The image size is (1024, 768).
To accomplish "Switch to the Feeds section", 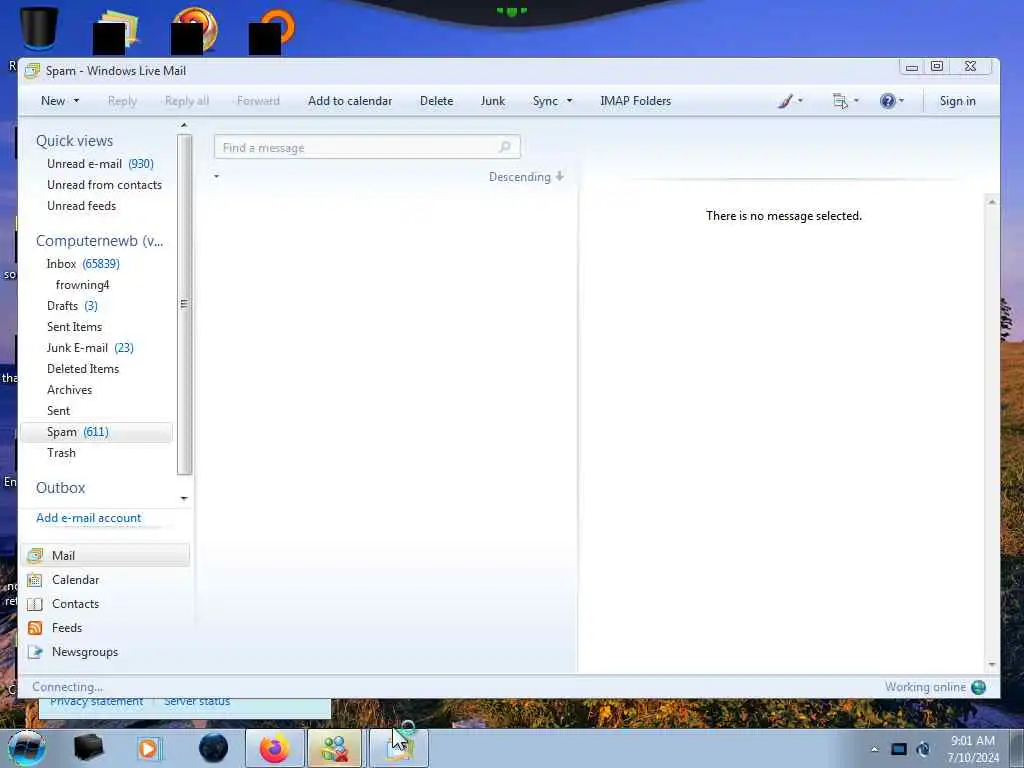I will [x=67, y=628].
